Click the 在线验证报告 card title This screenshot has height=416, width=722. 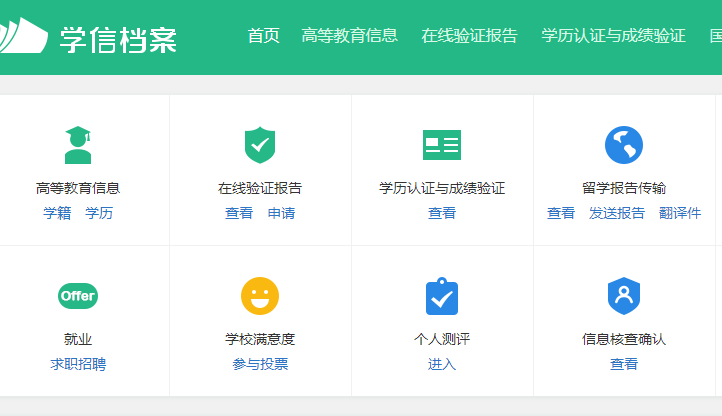pos(260,188)
